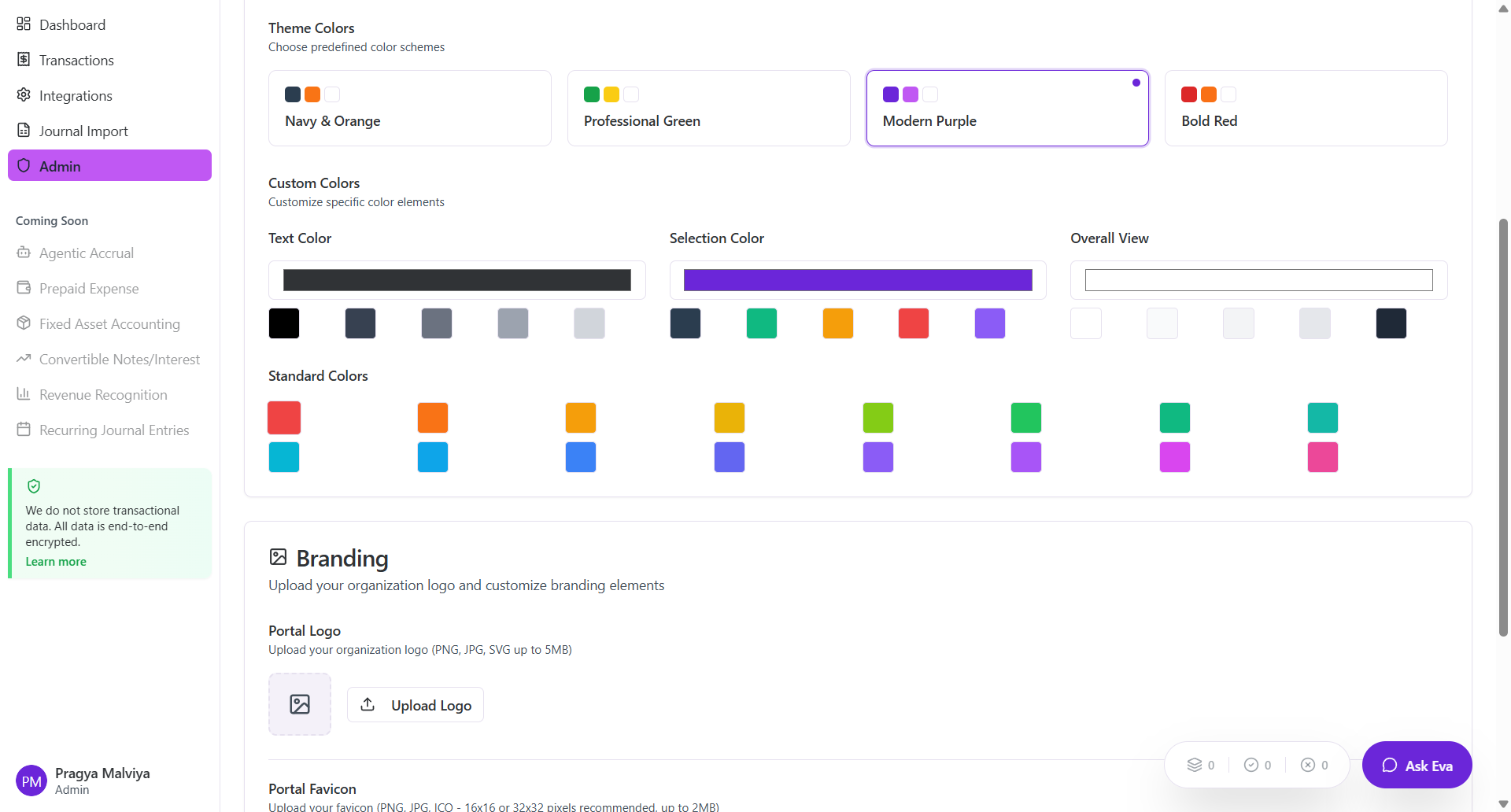Open the Ask Eva chat button
The height and width of the screenshot is (812, 1511).
pyautogui.click(x=1417, y=766)
